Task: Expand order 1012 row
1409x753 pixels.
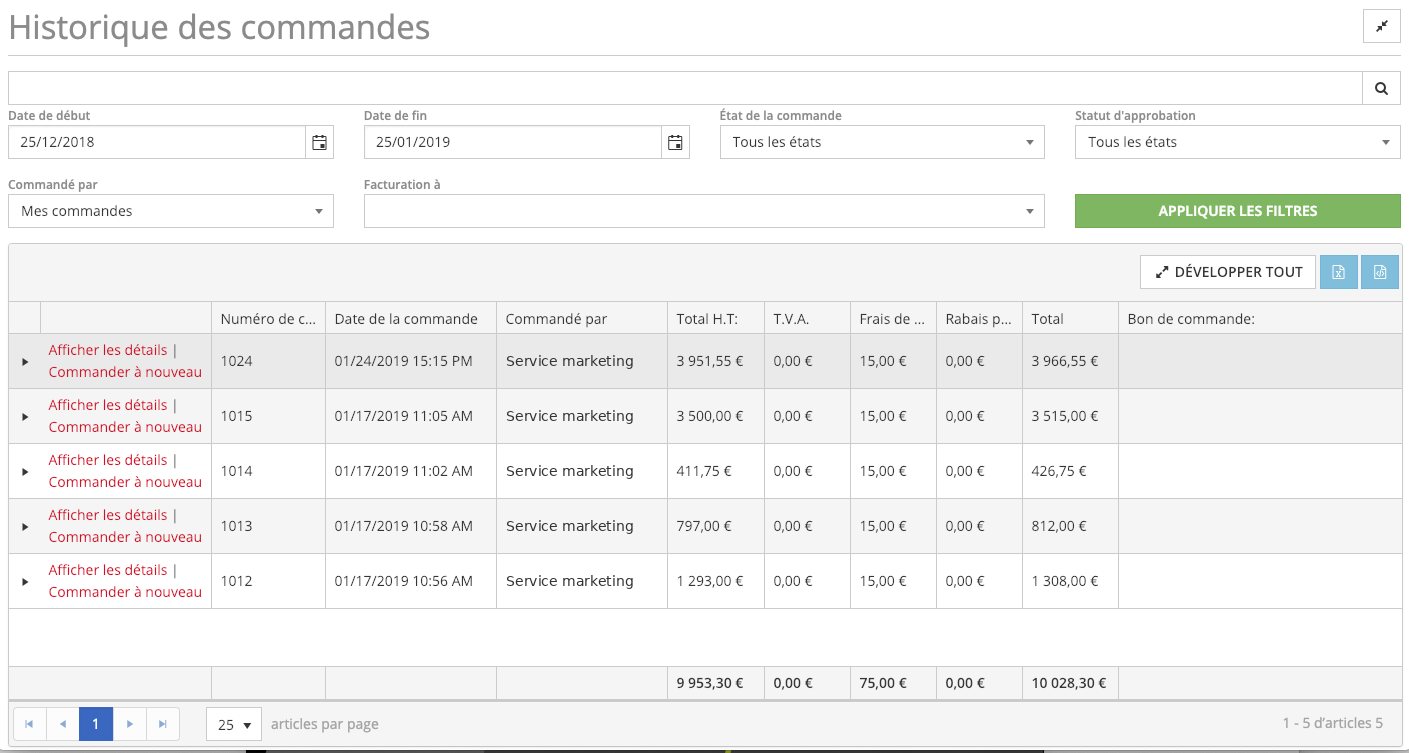Action: [25, 581]
